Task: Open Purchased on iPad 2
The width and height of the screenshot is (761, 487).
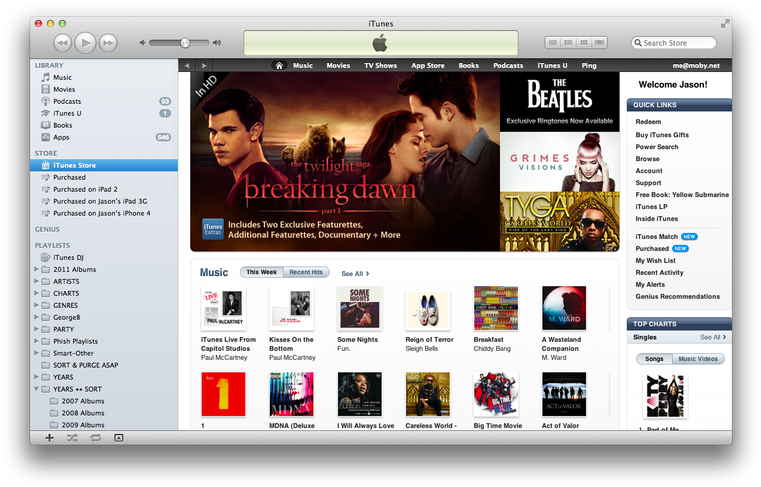Action: 104,189
